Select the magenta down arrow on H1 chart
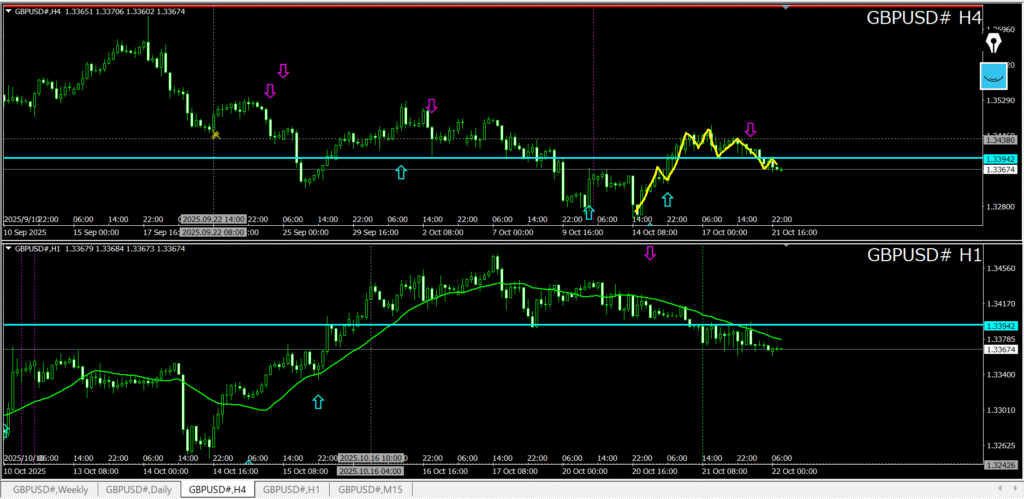This screenshot has height=499, width=1024. coord(649,253)
